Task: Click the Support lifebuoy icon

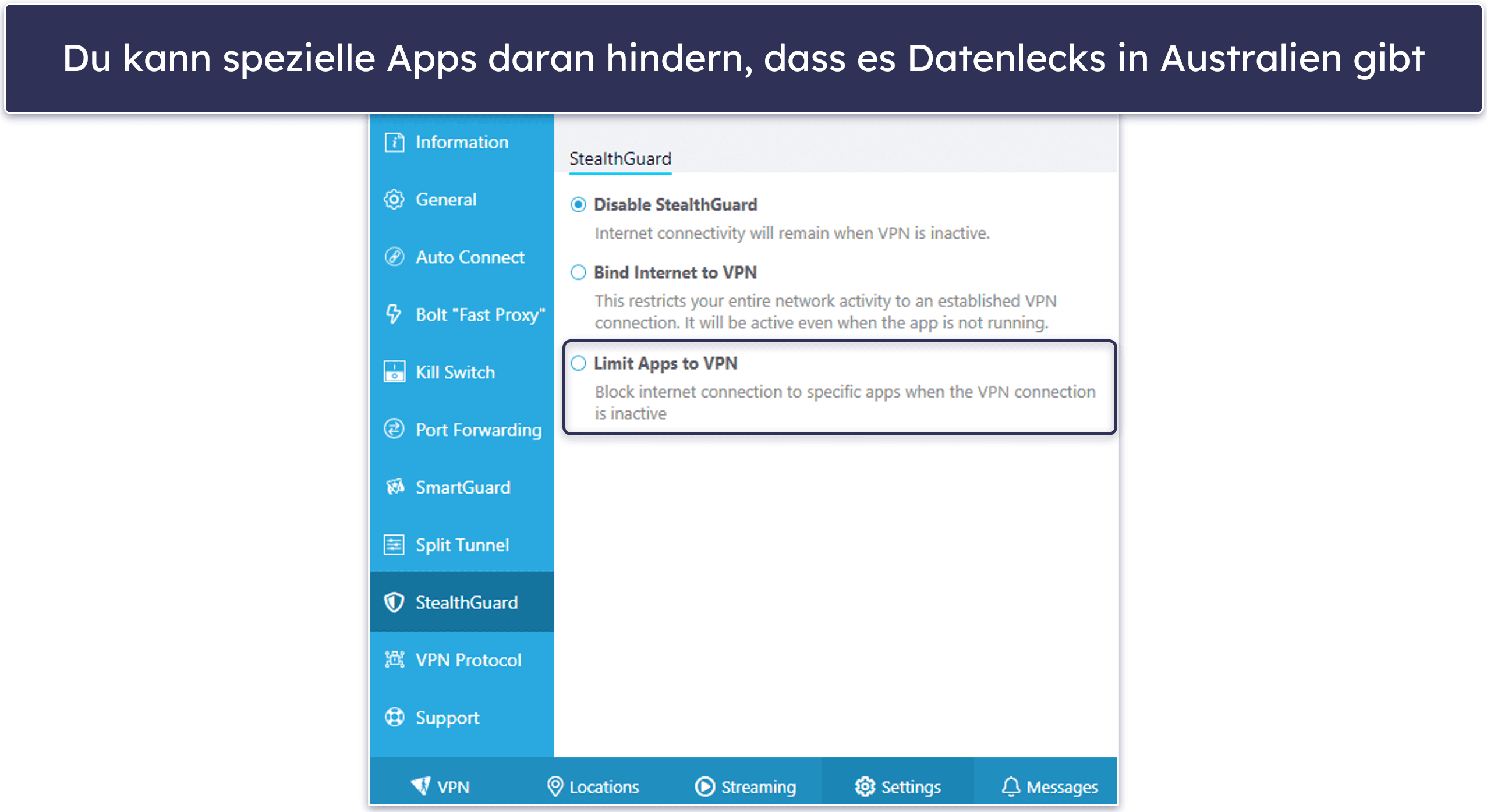Action: click(394, 717)
